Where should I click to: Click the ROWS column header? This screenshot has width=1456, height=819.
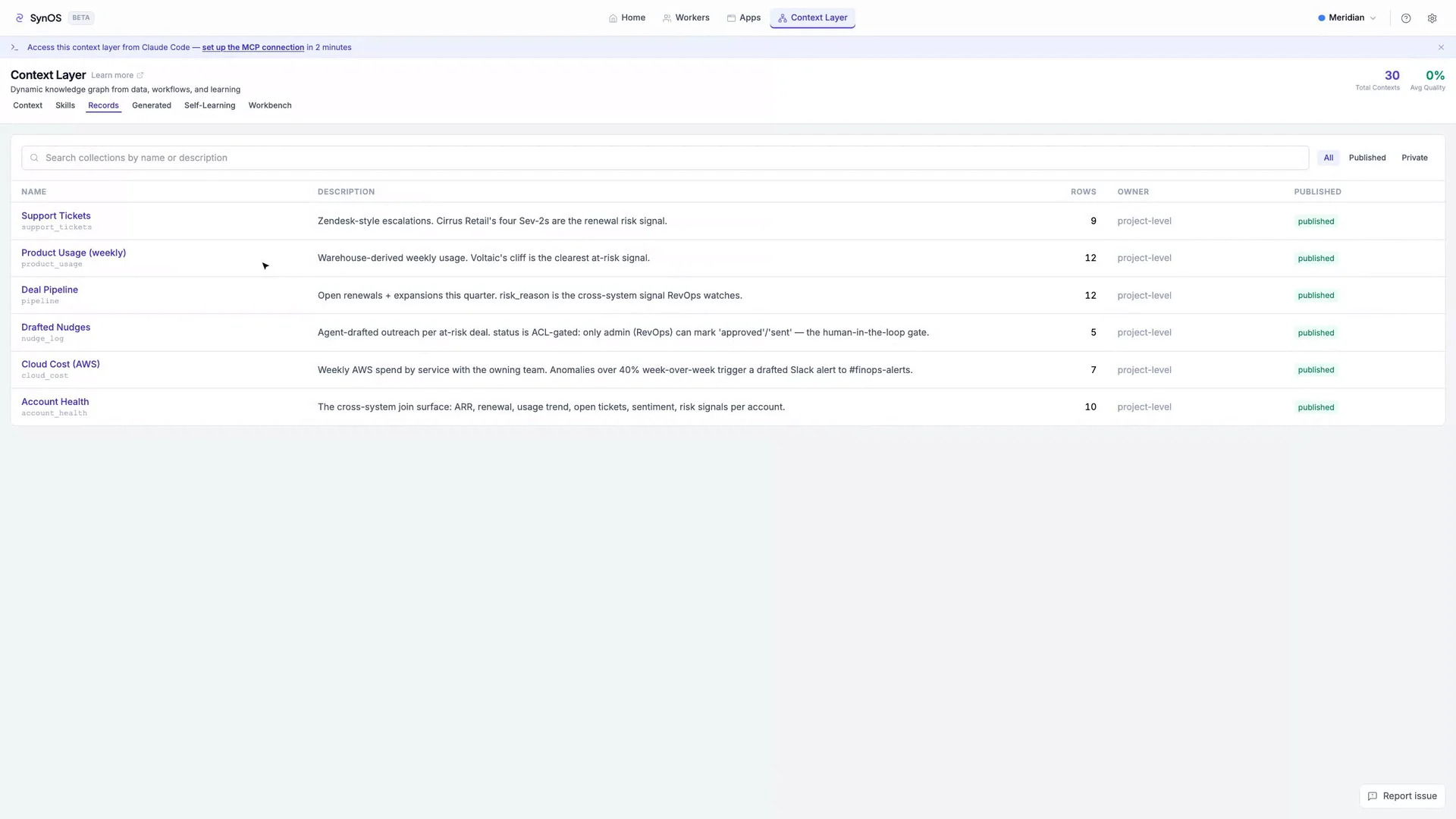click(x=1083, y=192)
